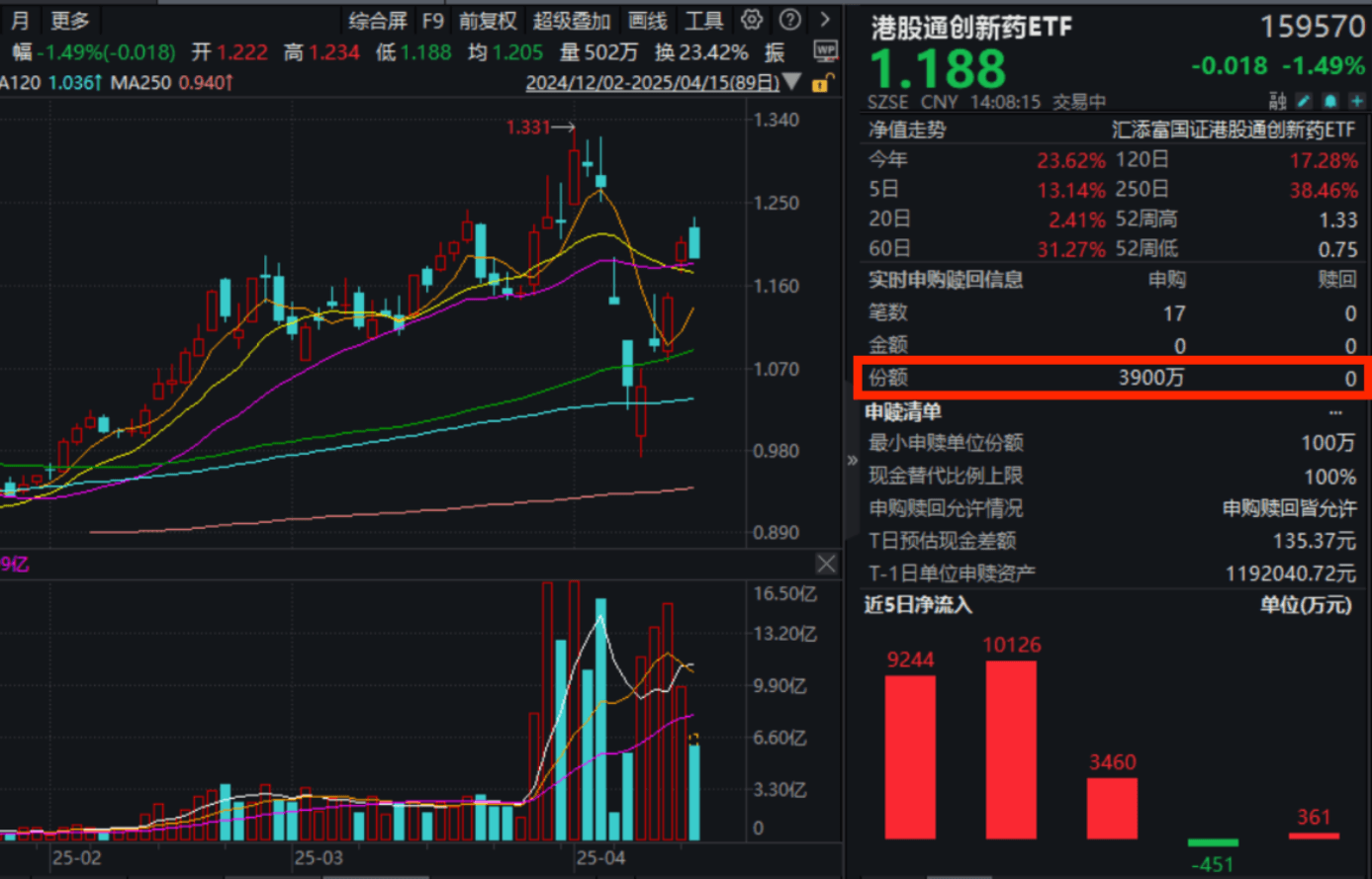The width and height of the screenshot is (1372, 879).
Task: Toggle 前复权 price adjustment mode
Action: 488,19
